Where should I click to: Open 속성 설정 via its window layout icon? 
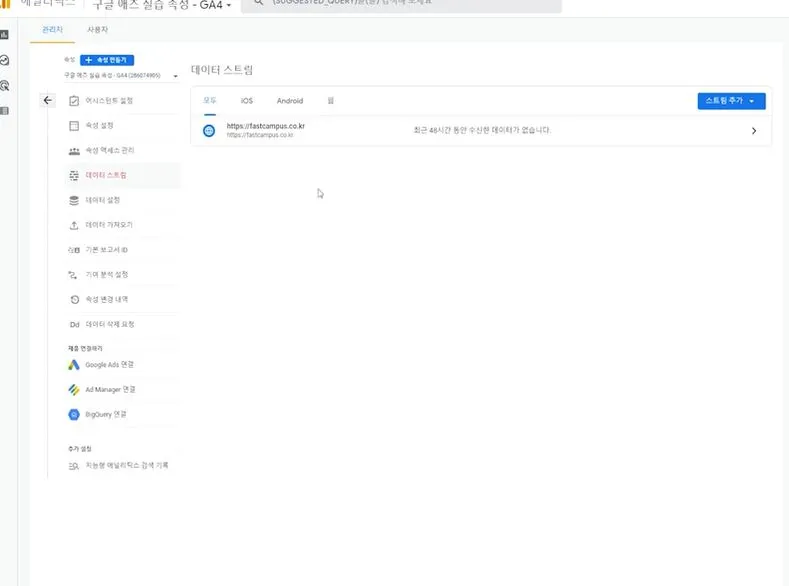[x=74, y=126]
